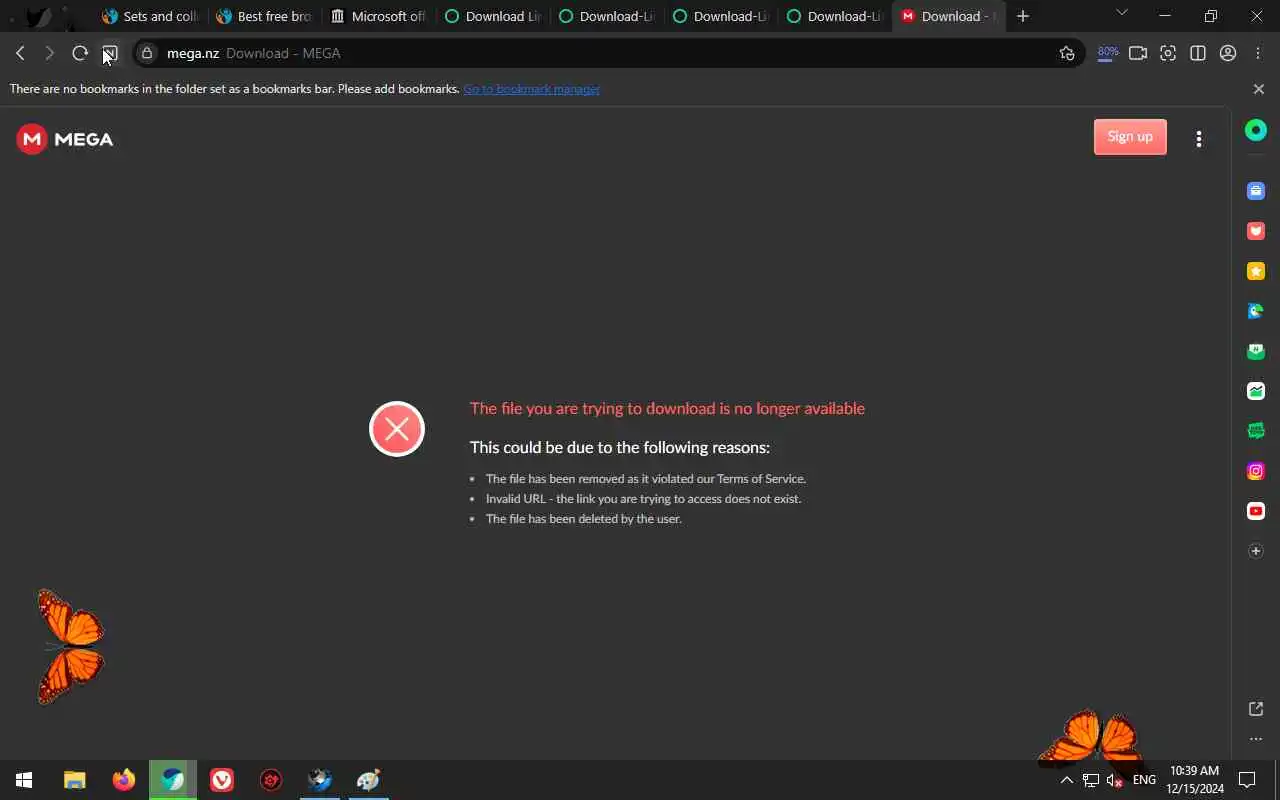
Task: Toggle split view window icon
Action: (1198, 53)
